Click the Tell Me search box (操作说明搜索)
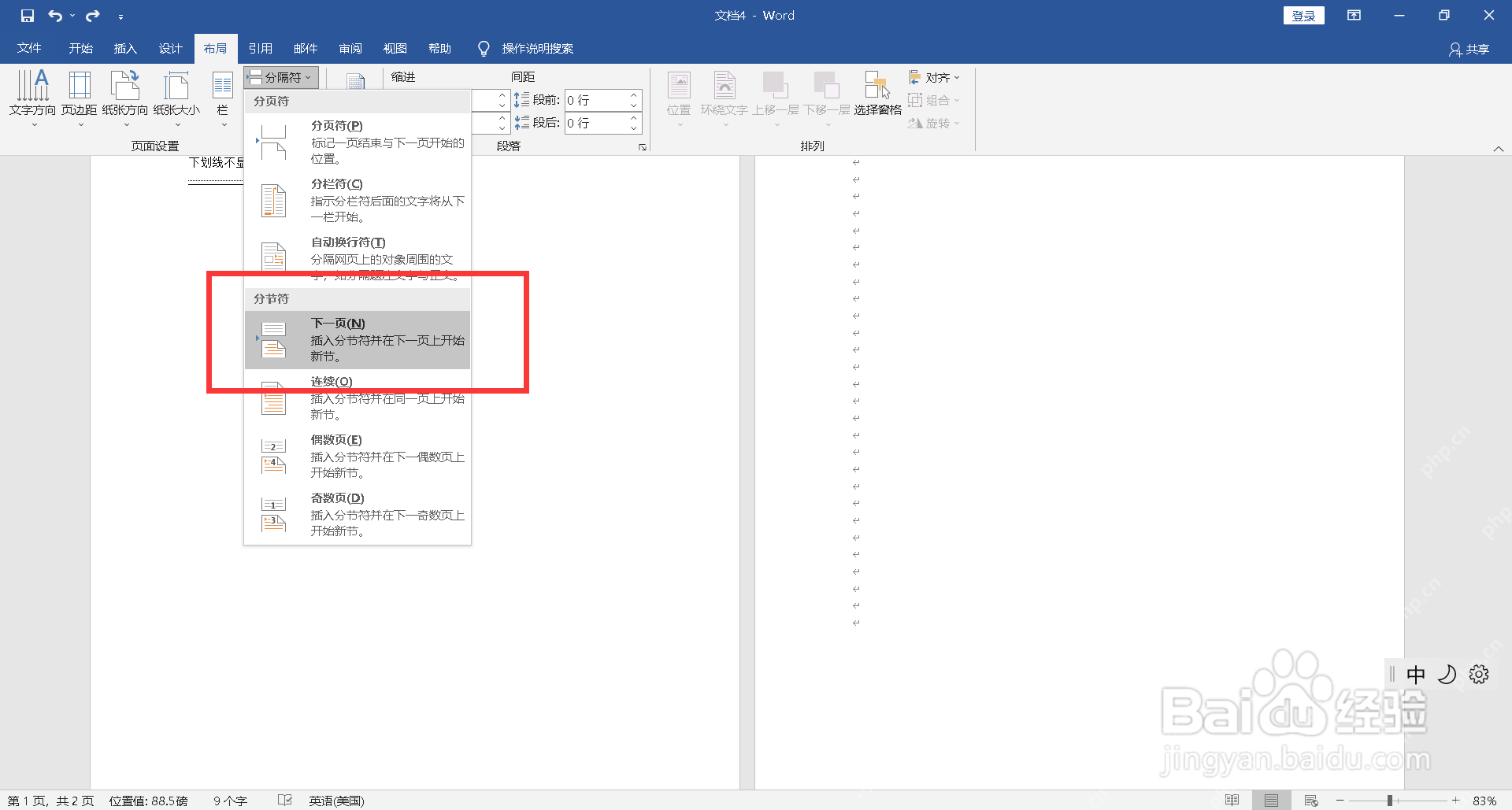The width and height of the screenshot is (1512, 810). (538, 49)
